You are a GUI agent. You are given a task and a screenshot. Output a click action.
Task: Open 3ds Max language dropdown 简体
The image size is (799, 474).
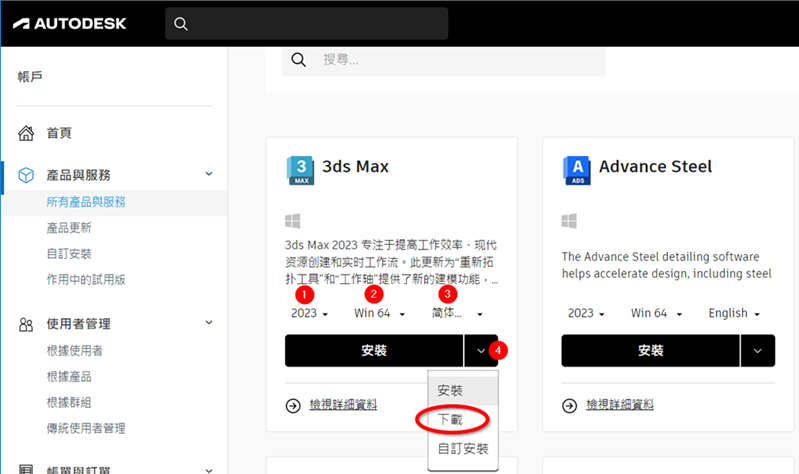coord(457,313)
